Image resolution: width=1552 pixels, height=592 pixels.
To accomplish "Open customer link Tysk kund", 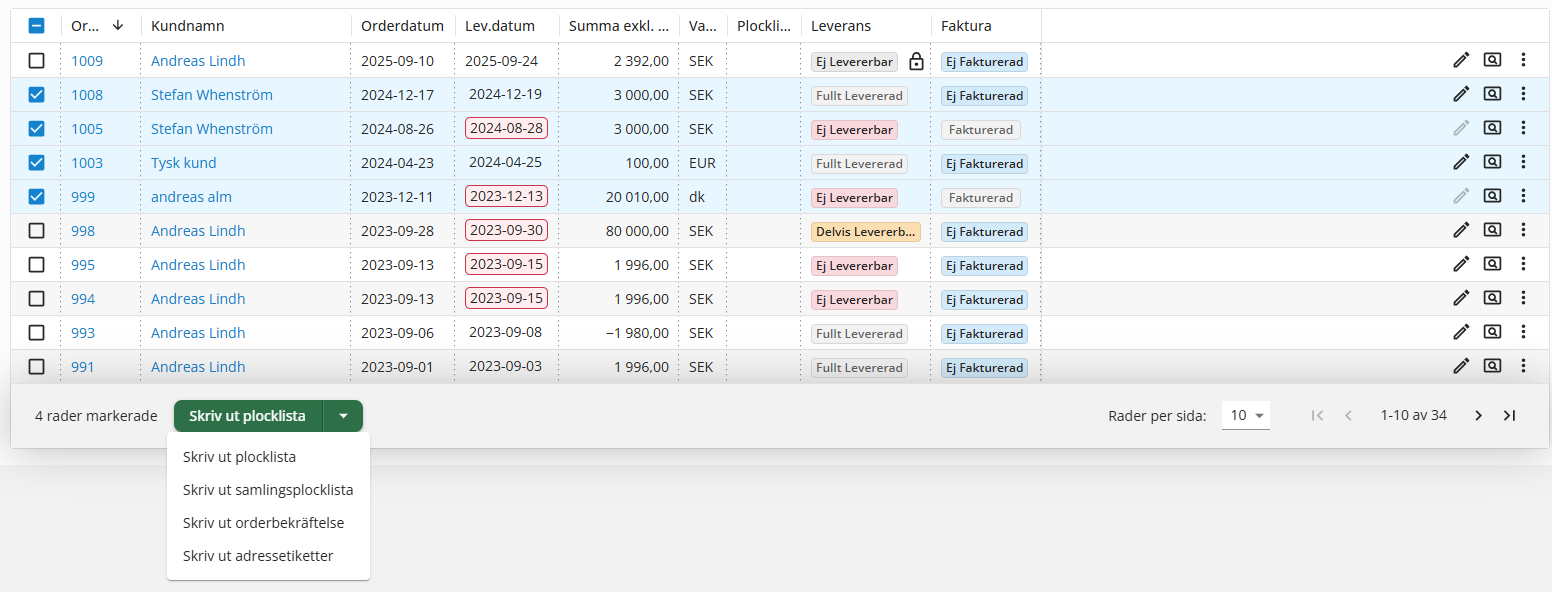I will pyautogui.click(x=184, y=163).
